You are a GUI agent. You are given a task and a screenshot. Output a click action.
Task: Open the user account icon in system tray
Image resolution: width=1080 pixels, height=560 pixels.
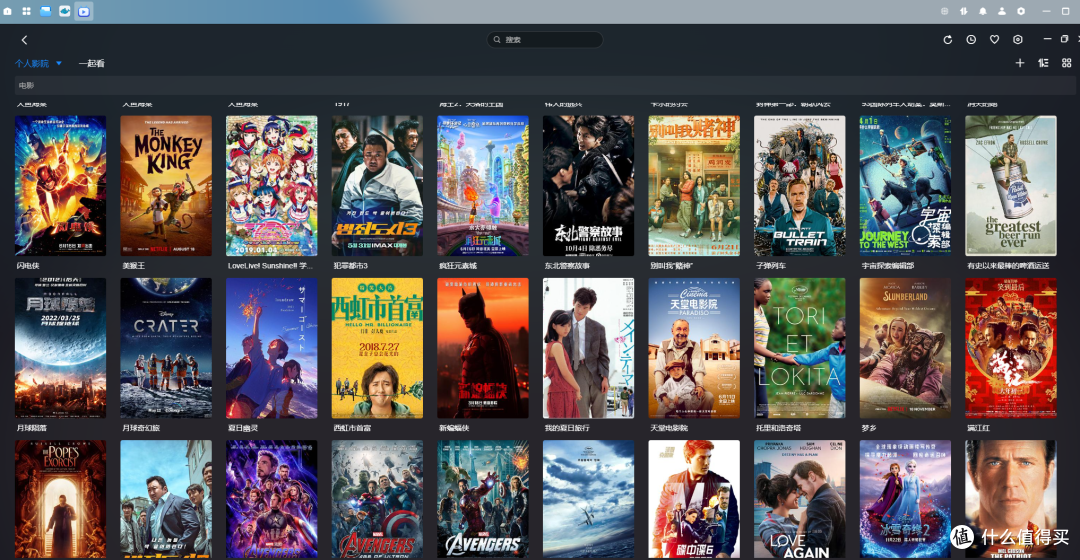click(x=1002, y=11)
